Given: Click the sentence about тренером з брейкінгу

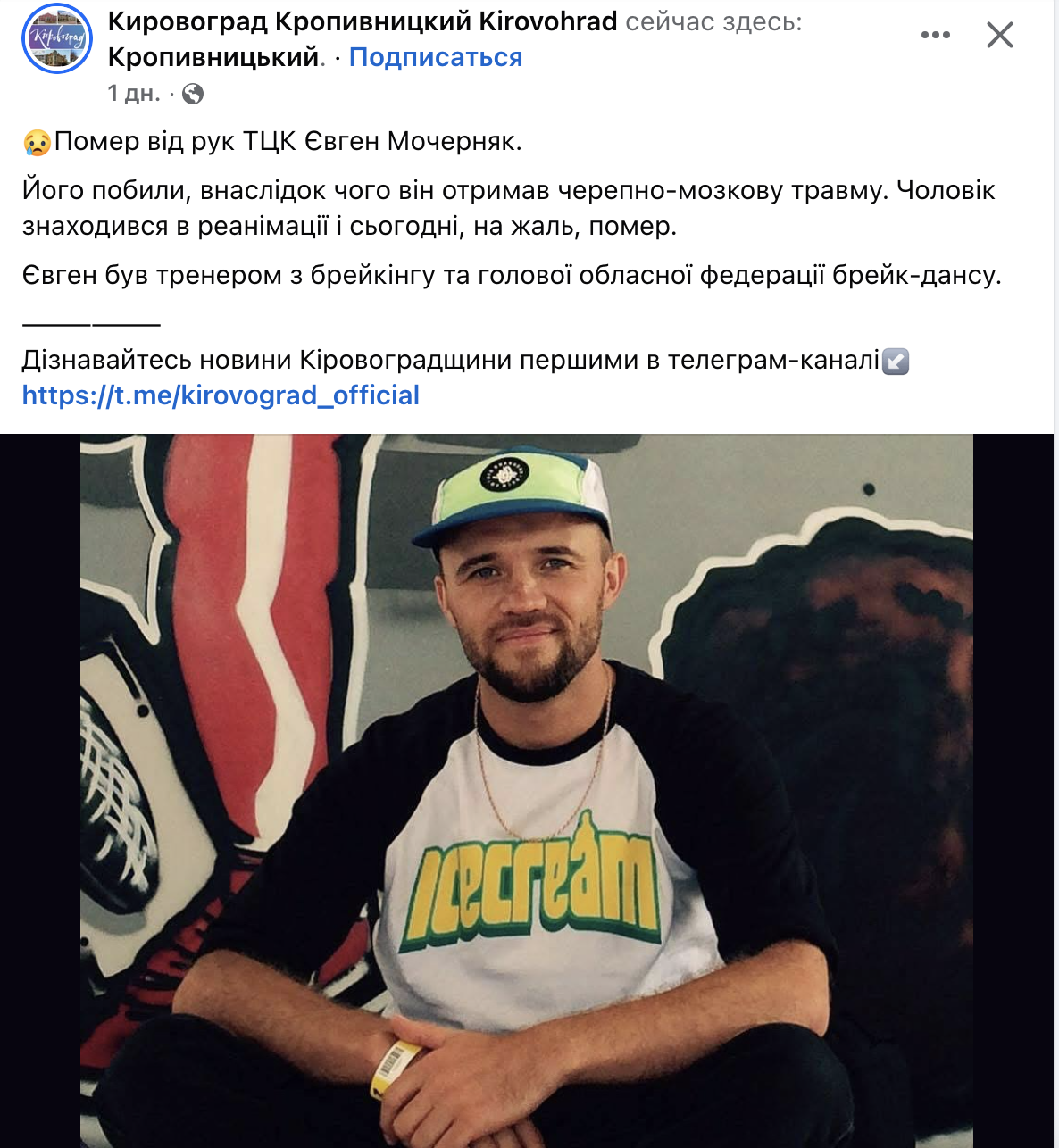Looking at the screenshot, I should [x=512, y=275].
